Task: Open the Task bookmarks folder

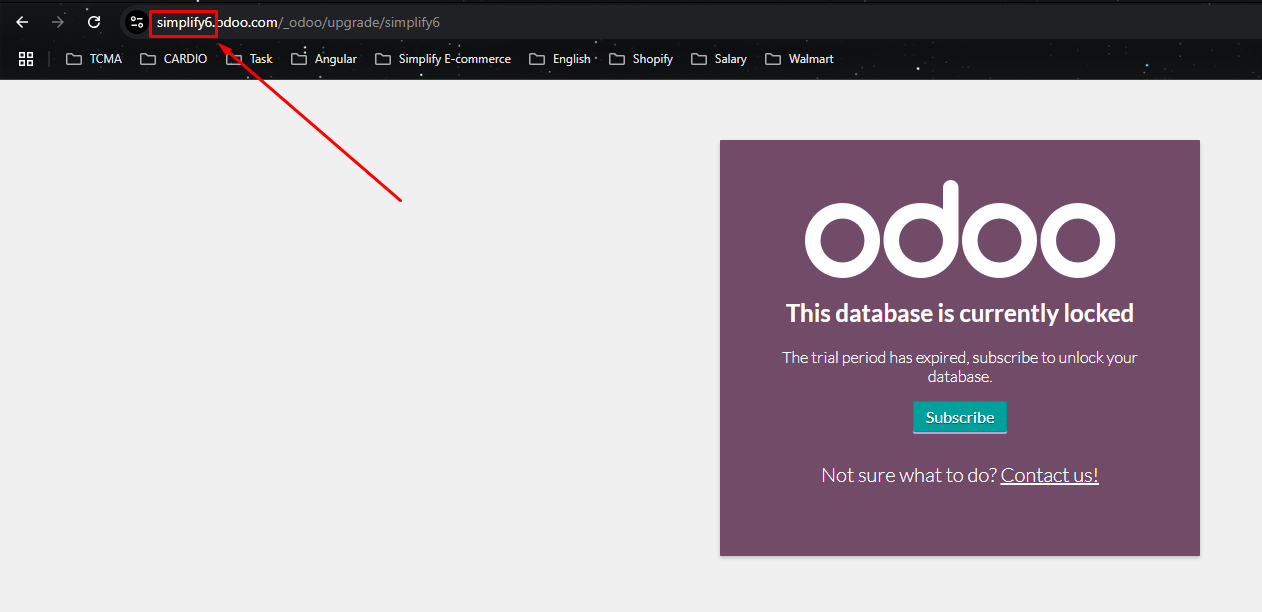Action: point(249,59)
